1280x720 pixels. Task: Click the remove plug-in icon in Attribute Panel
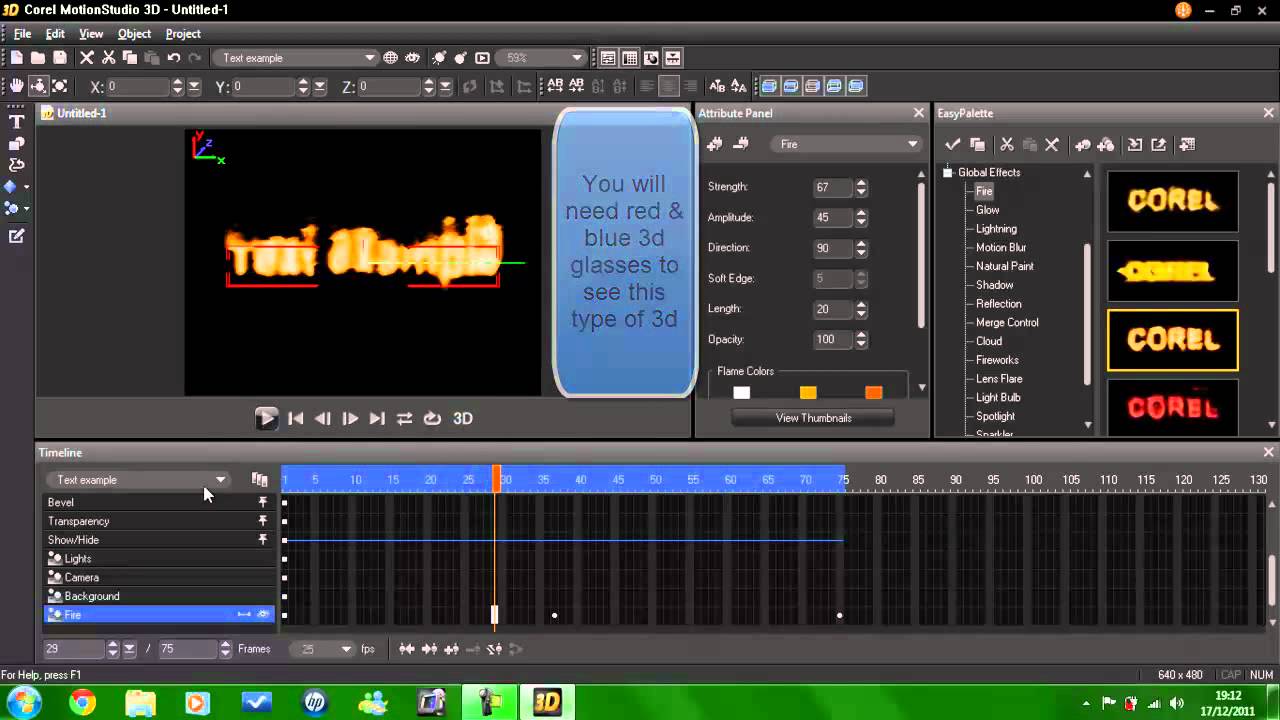741,144
